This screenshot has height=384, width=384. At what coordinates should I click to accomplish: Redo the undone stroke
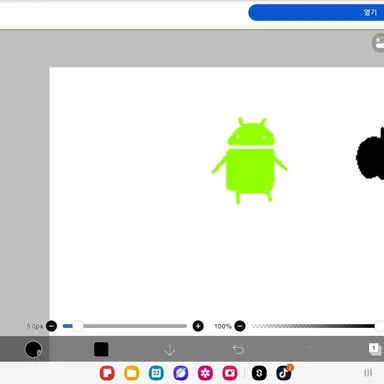pos(307,350)
